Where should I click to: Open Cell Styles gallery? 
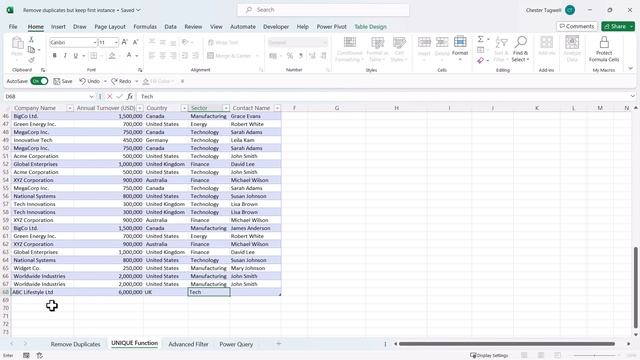[x=399, y=49]
